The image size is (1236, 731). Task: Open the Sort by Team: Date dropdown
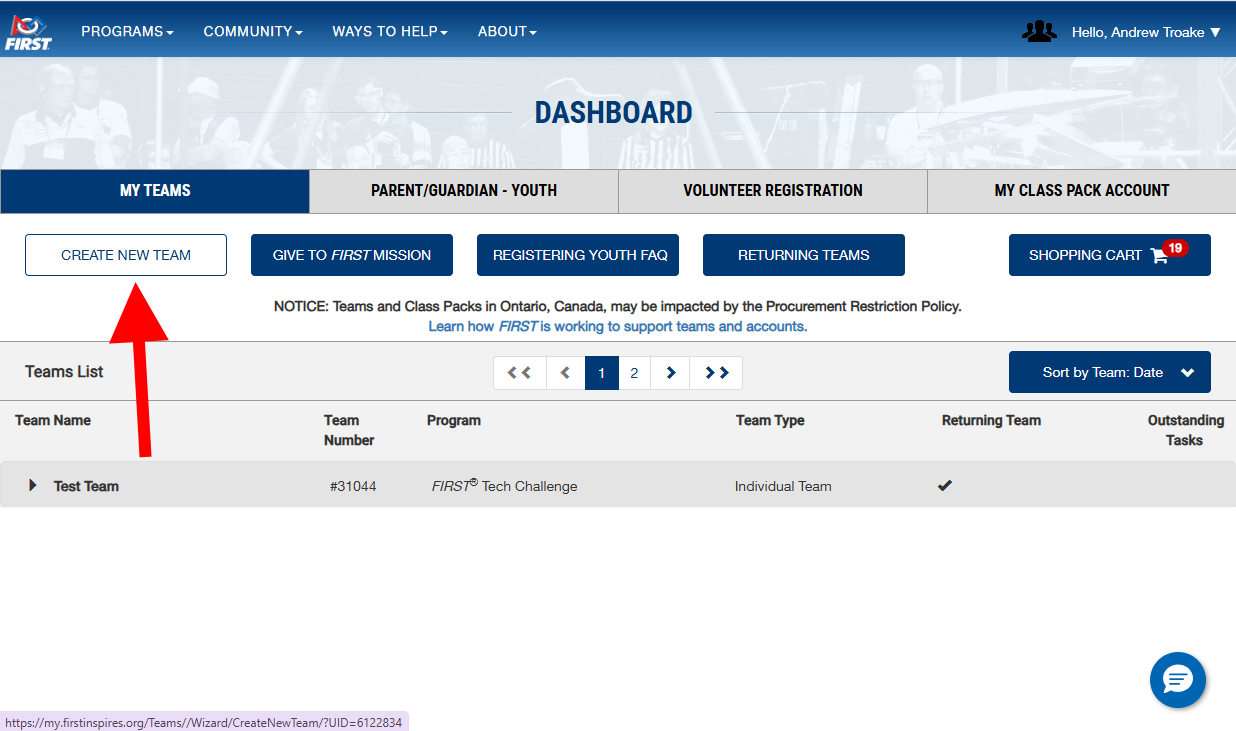pyautogui.click(x=1110, y=372)
